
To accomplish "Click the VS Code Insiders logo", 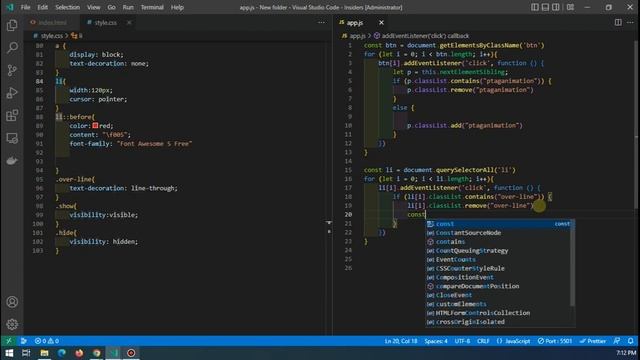I will coord(10,7).
